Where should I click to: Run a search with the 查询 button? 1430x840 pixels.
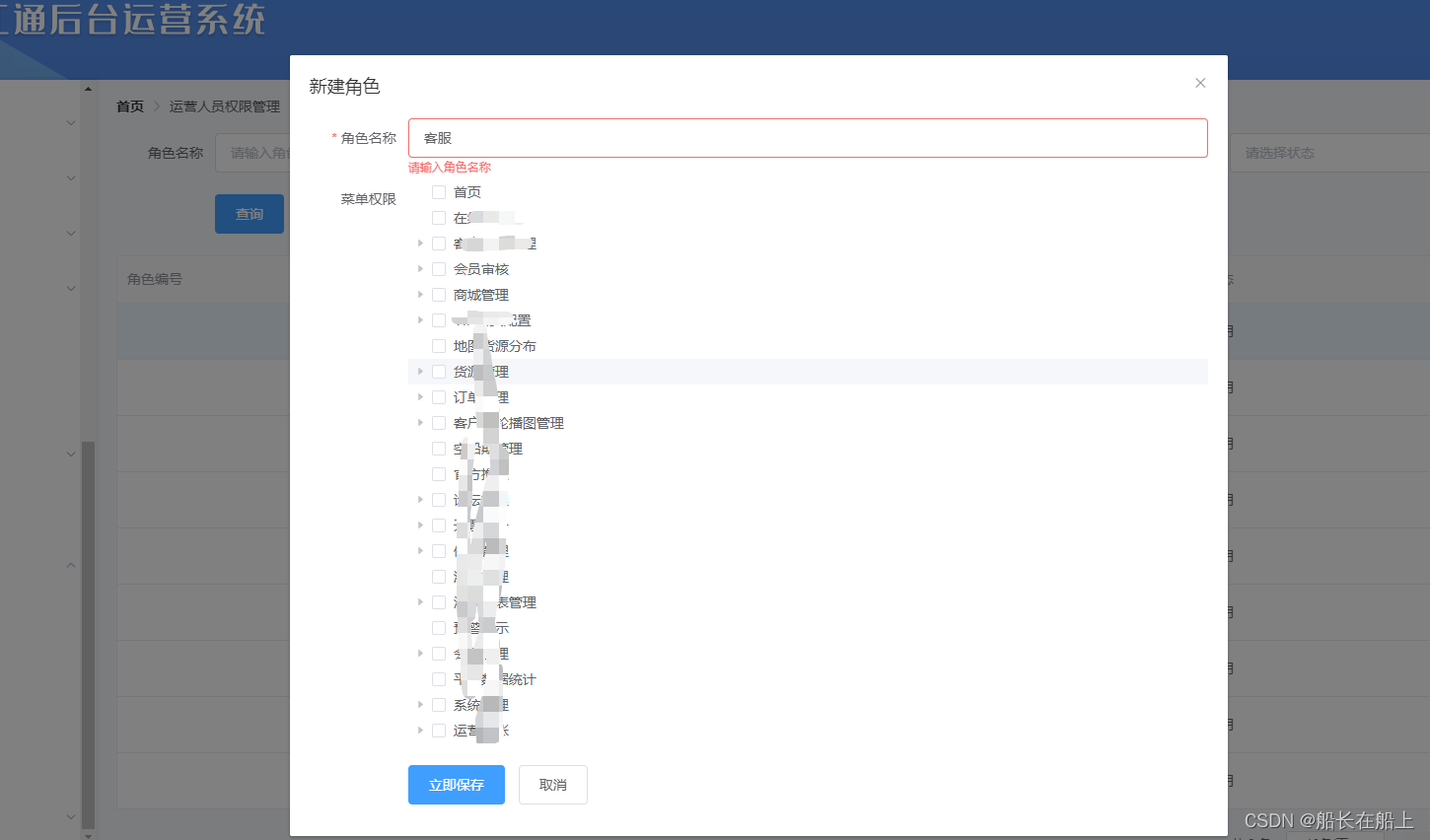click(250, 213)
